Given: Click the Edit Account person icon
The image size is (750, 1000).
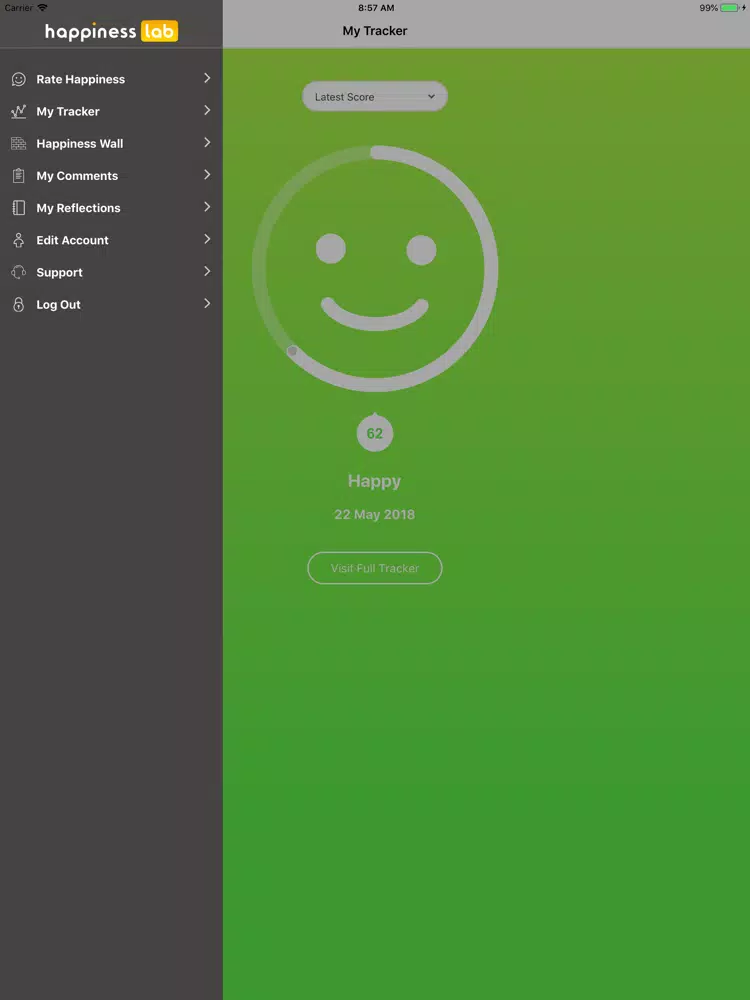Looking at the screenshot, I should 18,240.
